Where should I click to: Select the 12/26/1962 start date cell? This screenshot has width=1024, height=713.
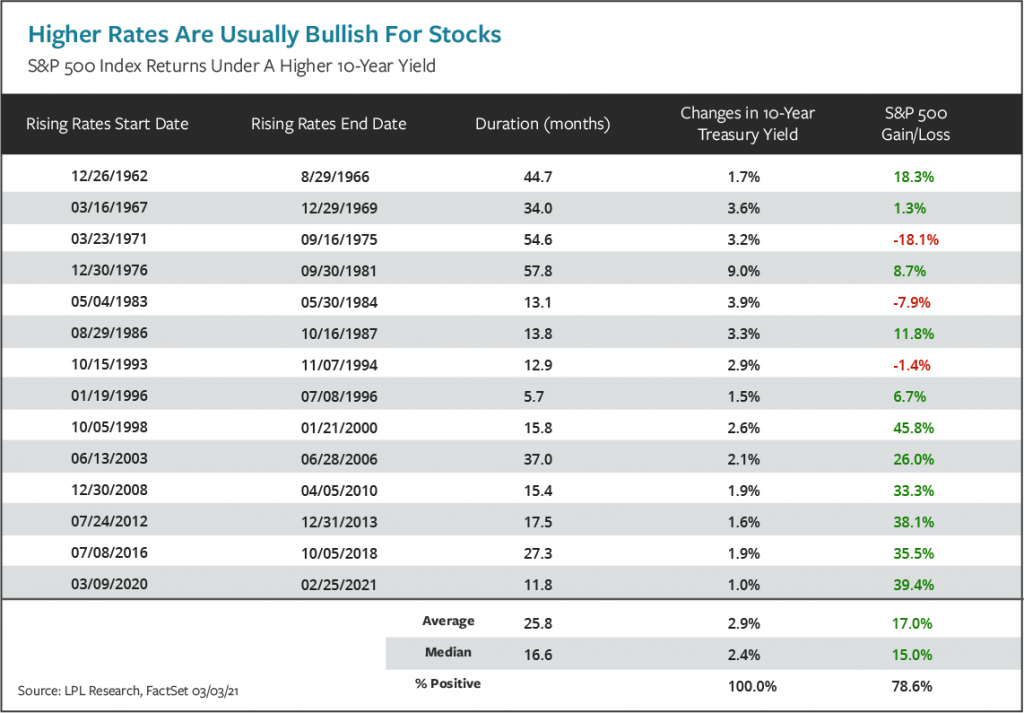click(106, 177)
